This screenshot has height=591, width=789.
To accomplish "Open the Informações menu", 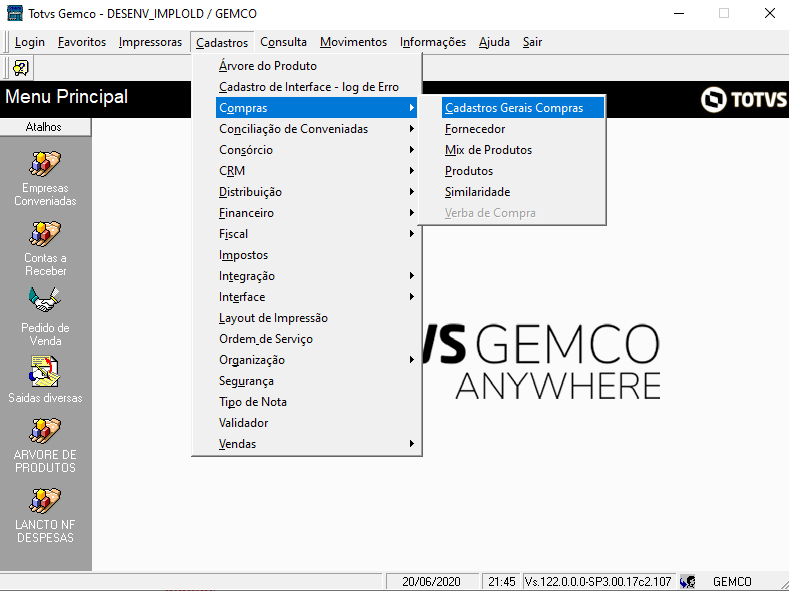I will tap(433, 42).
